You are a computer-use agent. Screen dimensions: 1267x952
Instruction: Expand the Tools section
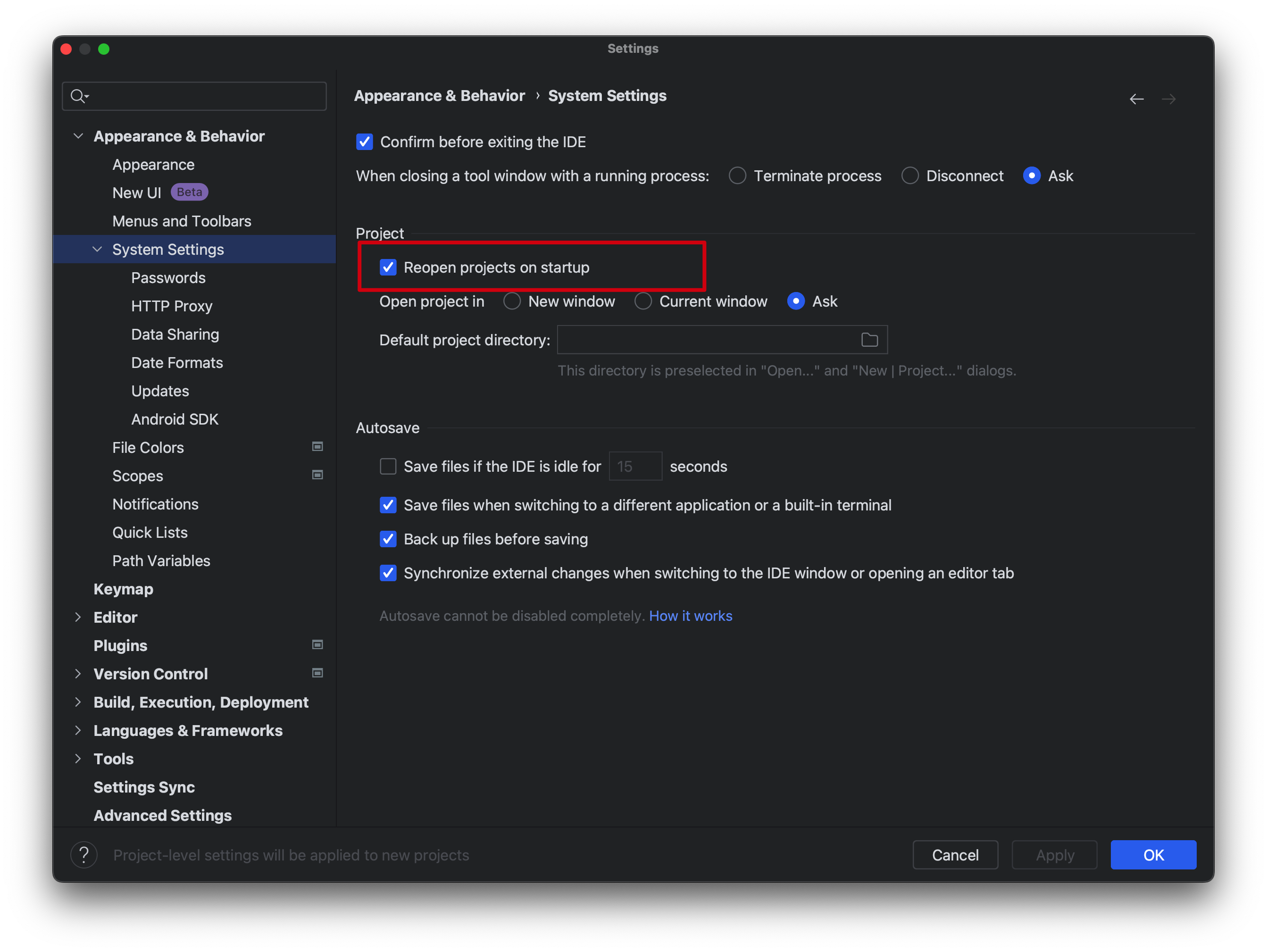(x=78, y=759)
